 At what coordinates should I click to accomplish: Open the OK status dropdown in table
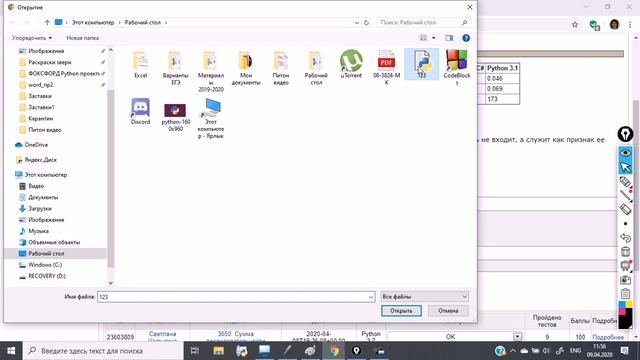pos(517,337)
